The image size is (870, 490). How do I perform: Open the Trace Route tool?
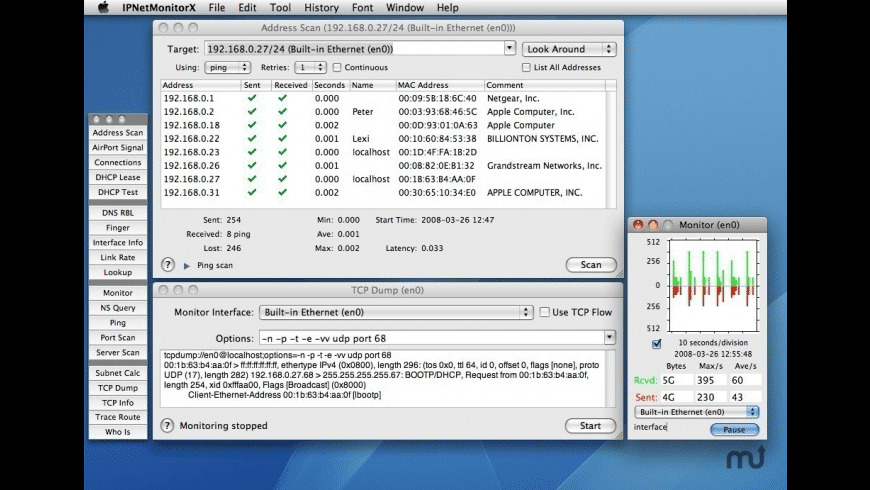tap(118, 417)
